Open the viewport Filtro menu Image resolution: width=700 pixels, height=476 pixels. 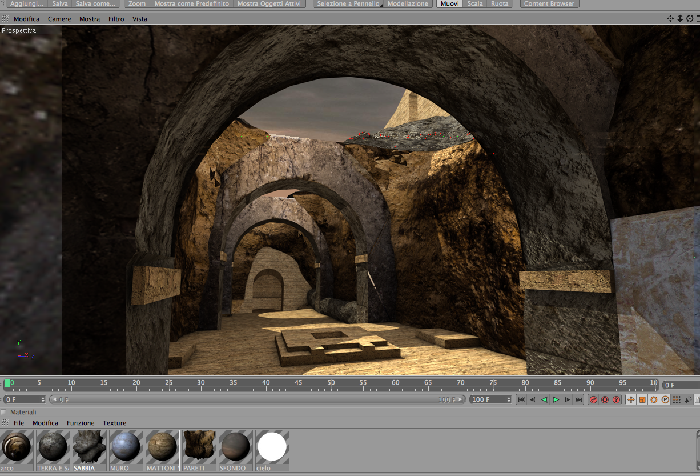(116, 19)
